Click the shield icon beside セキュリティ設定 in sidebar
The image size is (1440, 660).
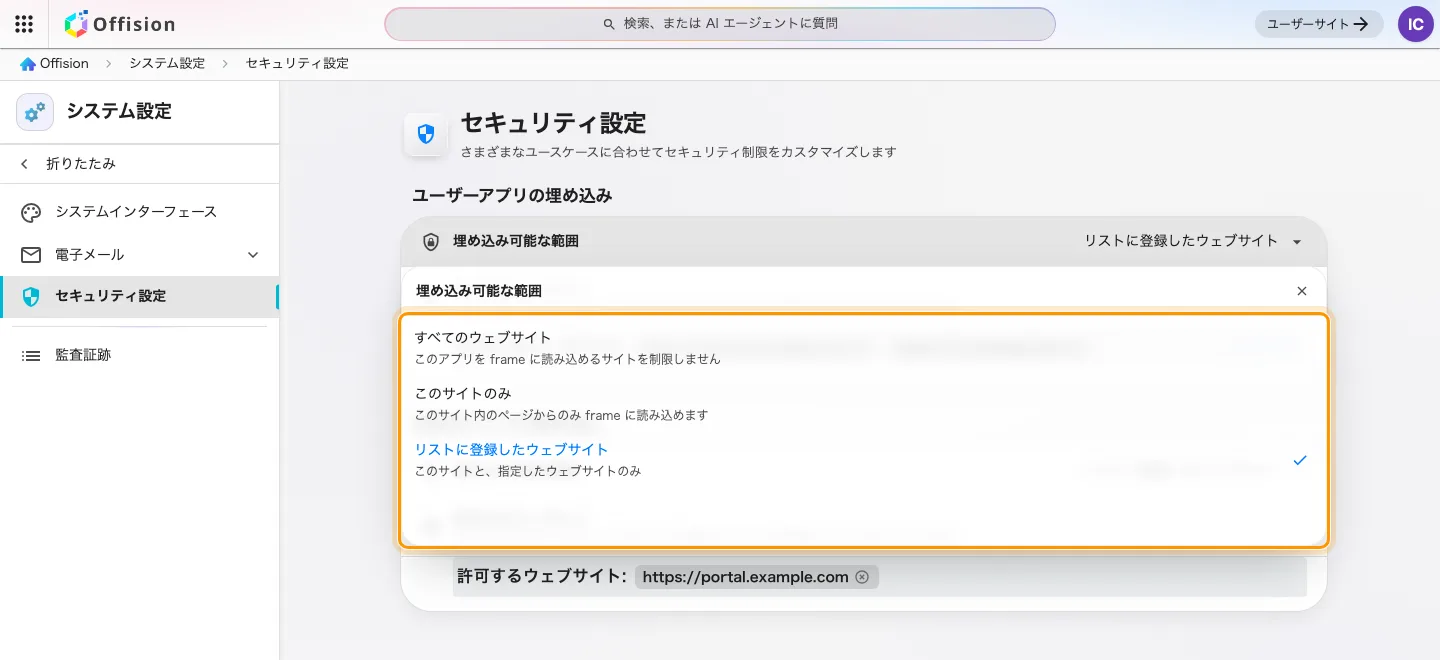click(x=31, y=296)
